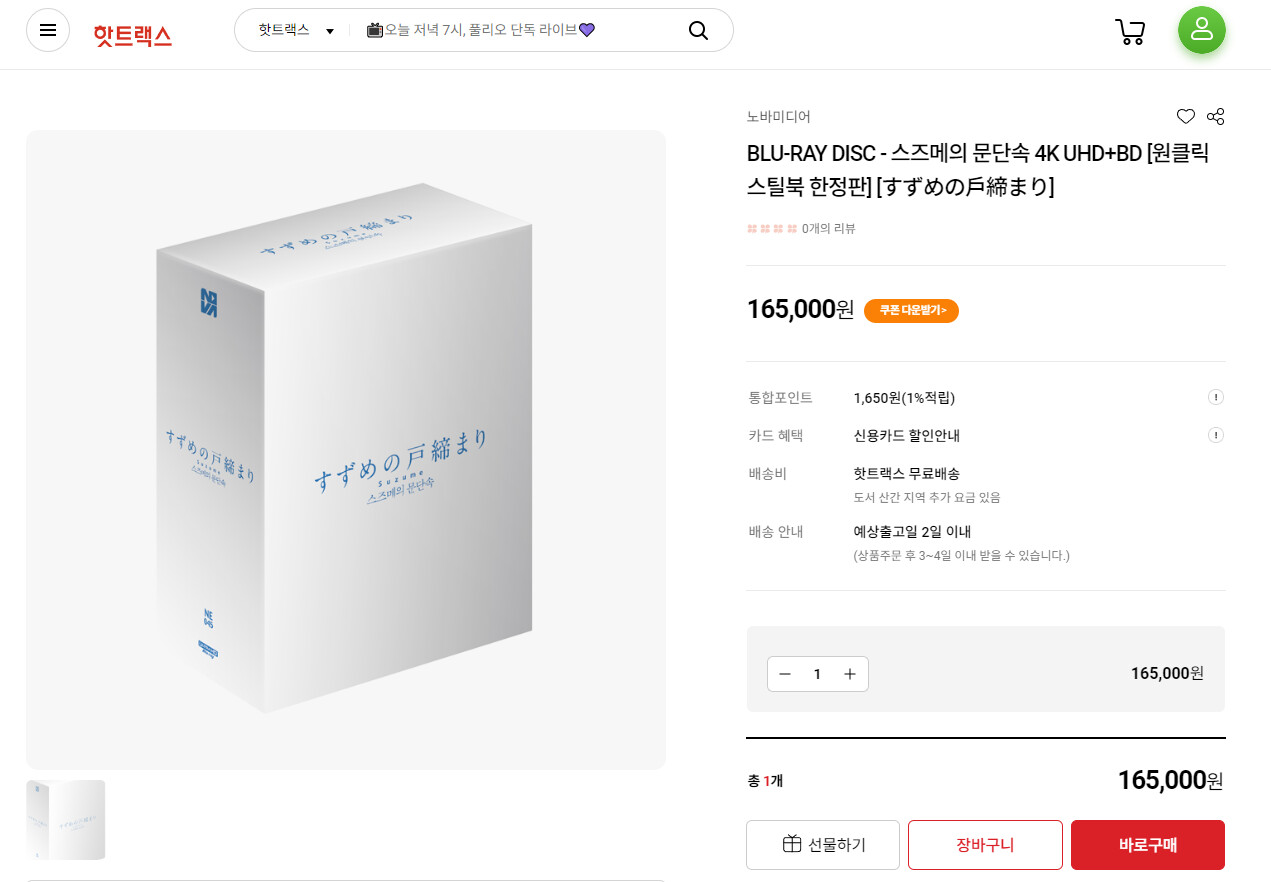1271x882 pixels.
Task: Select the product thumbnail image
Action: [66, 820]
